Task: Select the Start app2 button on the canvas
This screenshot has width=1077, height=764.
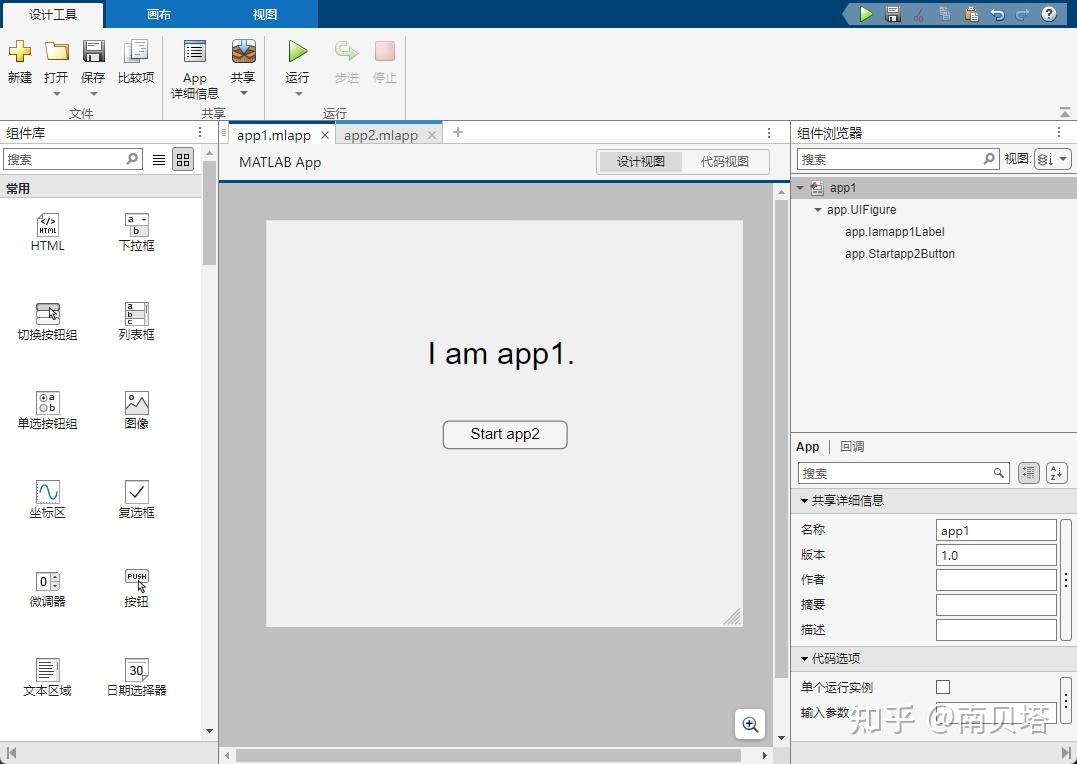Action: click(x=504, y=435)
